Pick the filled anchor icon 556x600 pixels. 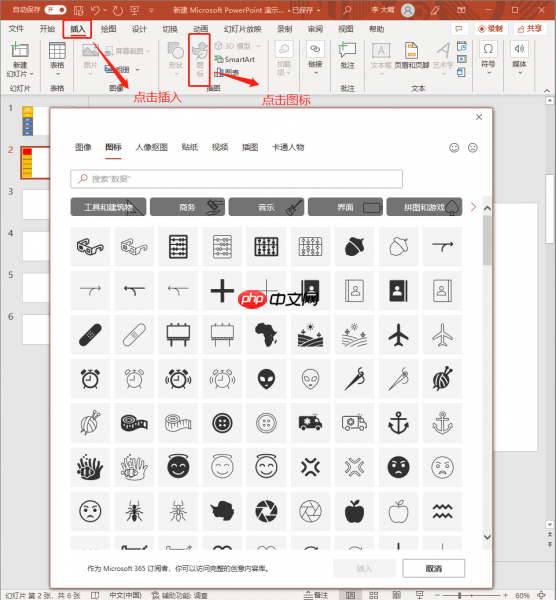coord(398,423)
